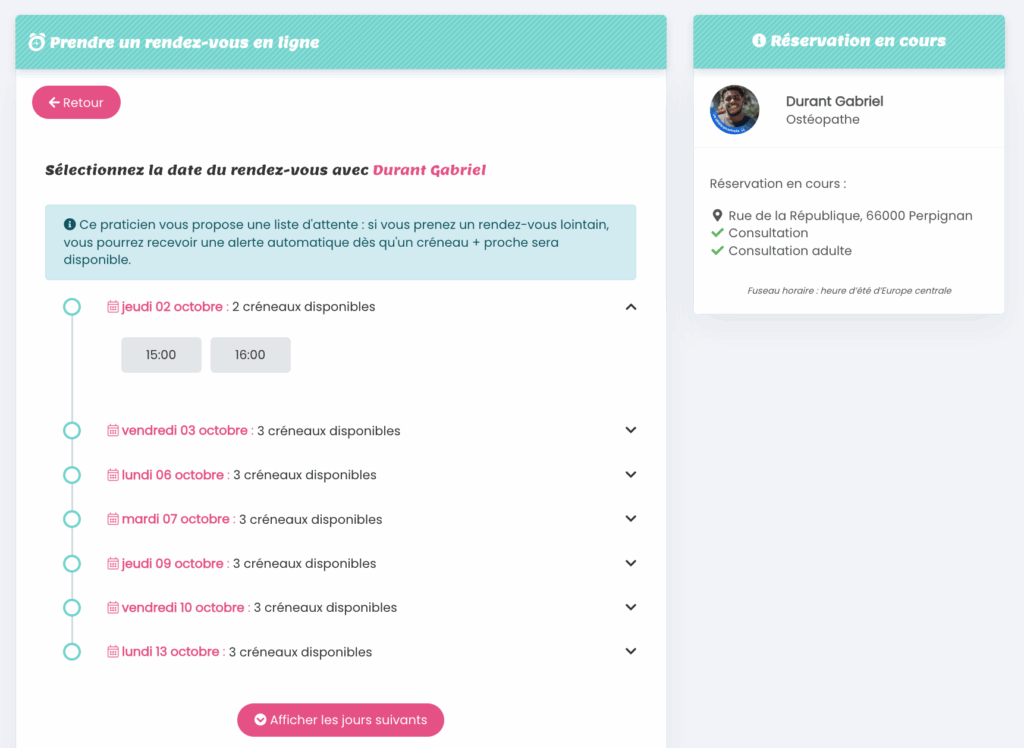Expand vendredi 03 octobre time slots

click(x=630, y=430)
